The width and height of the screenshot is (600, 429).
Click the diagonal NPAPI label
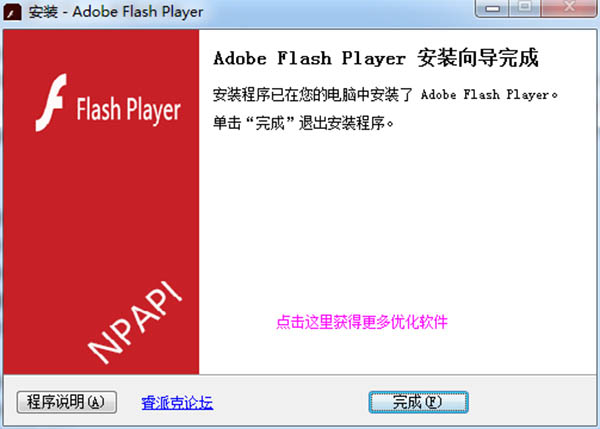tap(135, 322)
